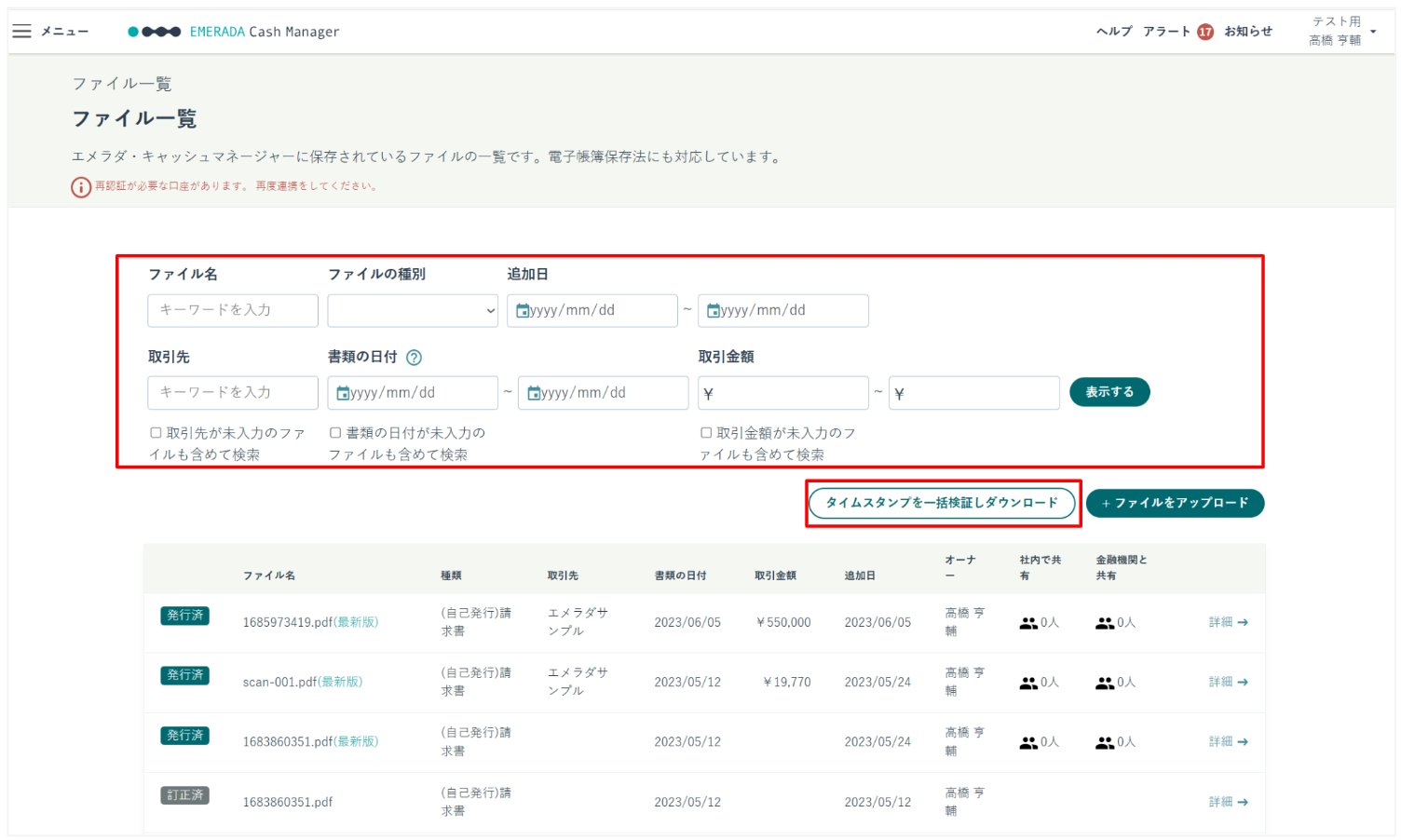Open calendar icon in 追加日 end date

click(714, 310)
